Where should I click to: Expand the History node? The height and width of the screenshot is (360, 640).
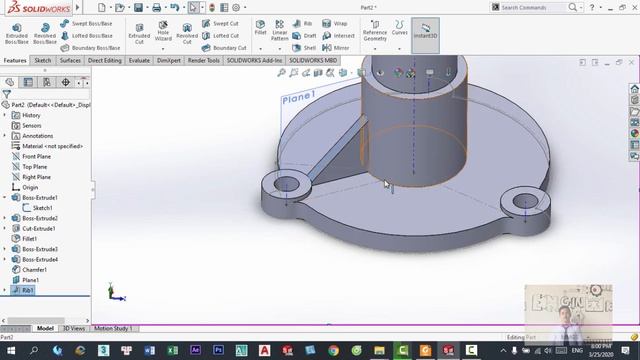5,116
